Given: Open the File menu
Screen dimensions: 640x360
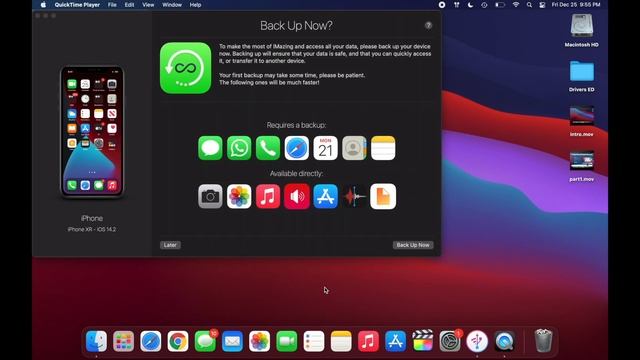Looking at the screenshot, I should [112, 5].
